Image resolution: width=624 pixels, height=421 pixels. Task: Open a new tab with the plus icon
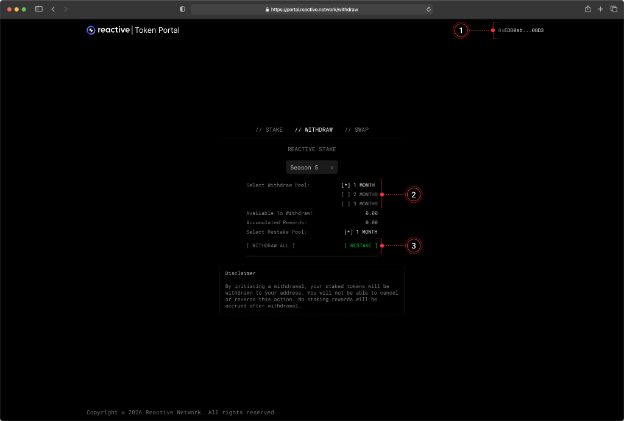pos(601,9)
